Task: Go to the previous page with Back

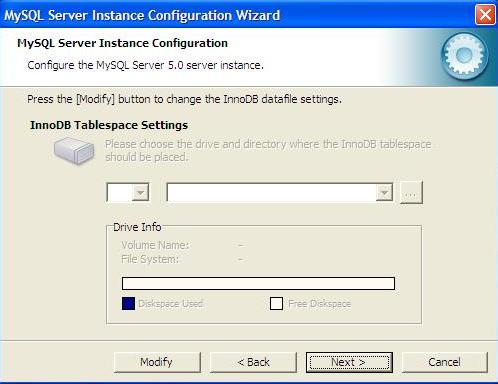Action: pos(253,362)
